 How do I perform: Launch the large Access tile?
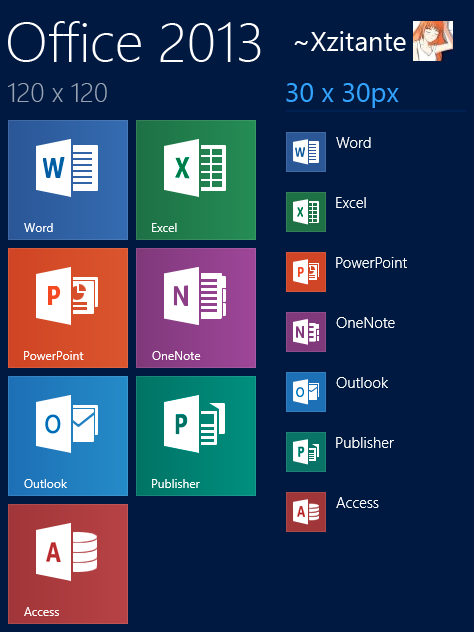point(68,564)
